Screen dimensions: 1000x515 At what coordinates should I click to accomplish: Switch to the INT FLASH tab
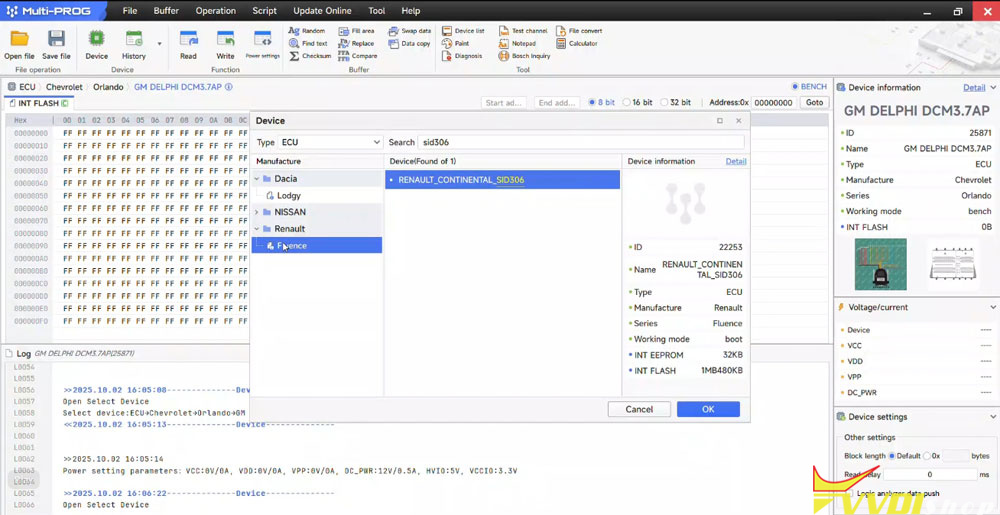click(38, 103)
